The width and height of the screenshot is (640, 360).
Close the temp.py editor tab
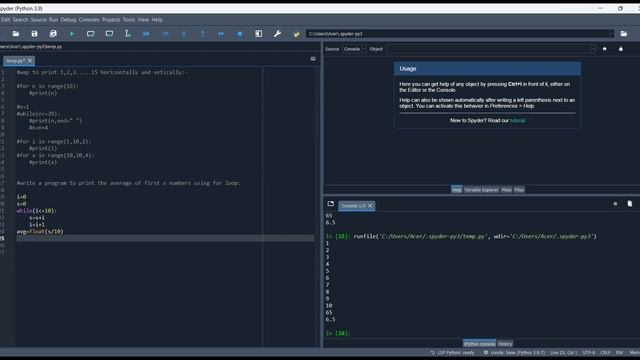click(30, 60)
